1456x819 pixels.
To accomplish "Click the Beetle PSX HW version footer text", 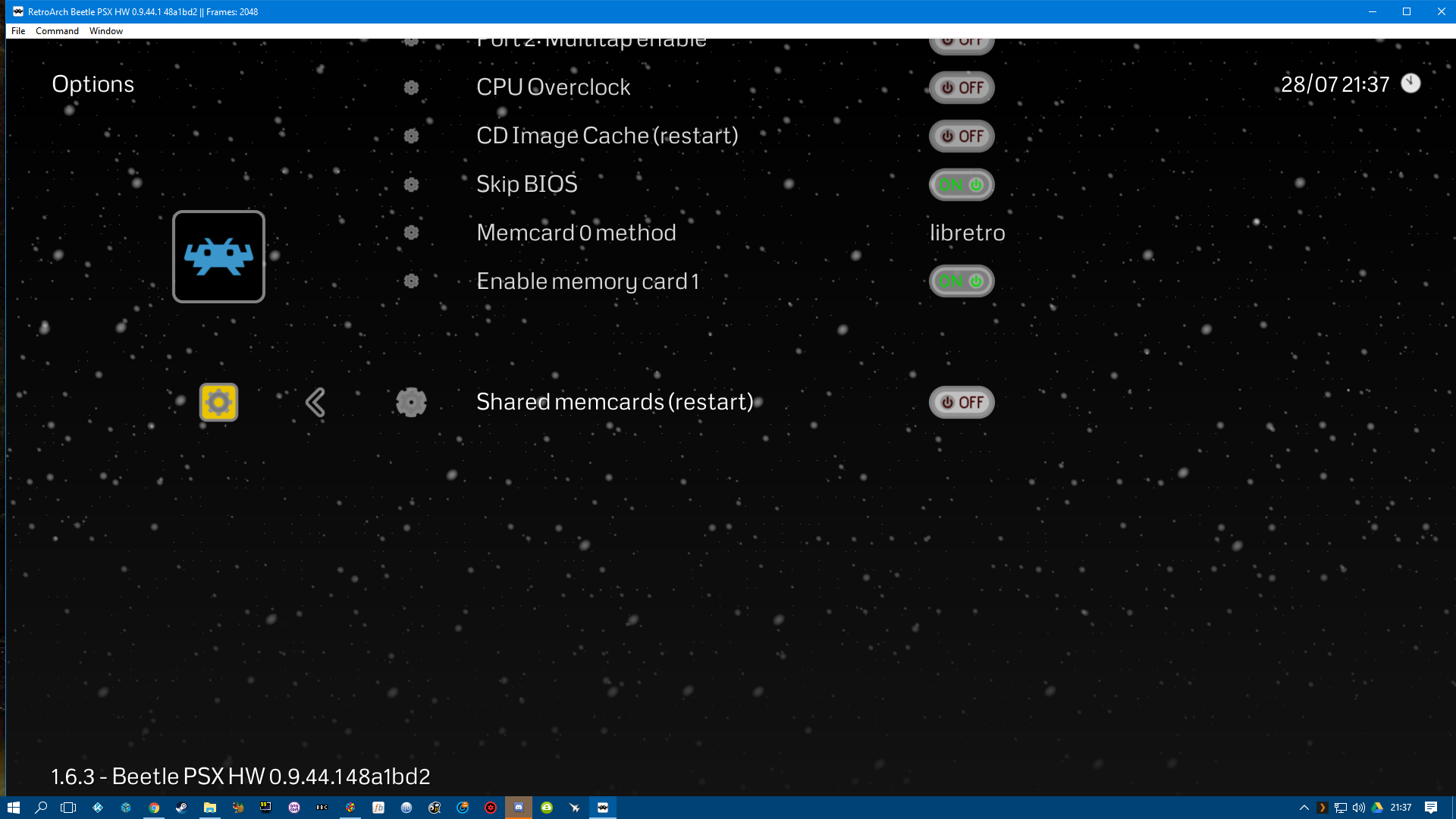I will point(240,777).
